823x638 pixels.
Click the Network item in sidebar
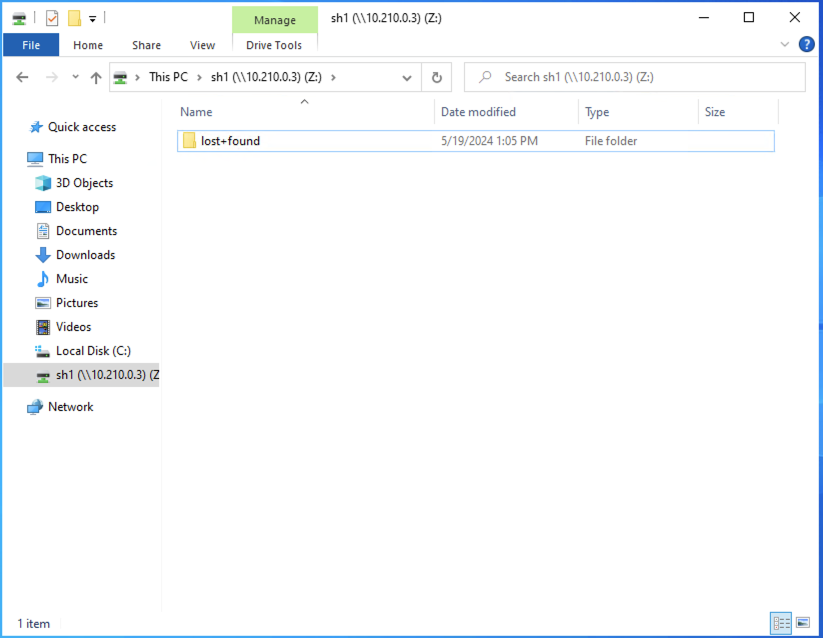[x=69, y=407]
